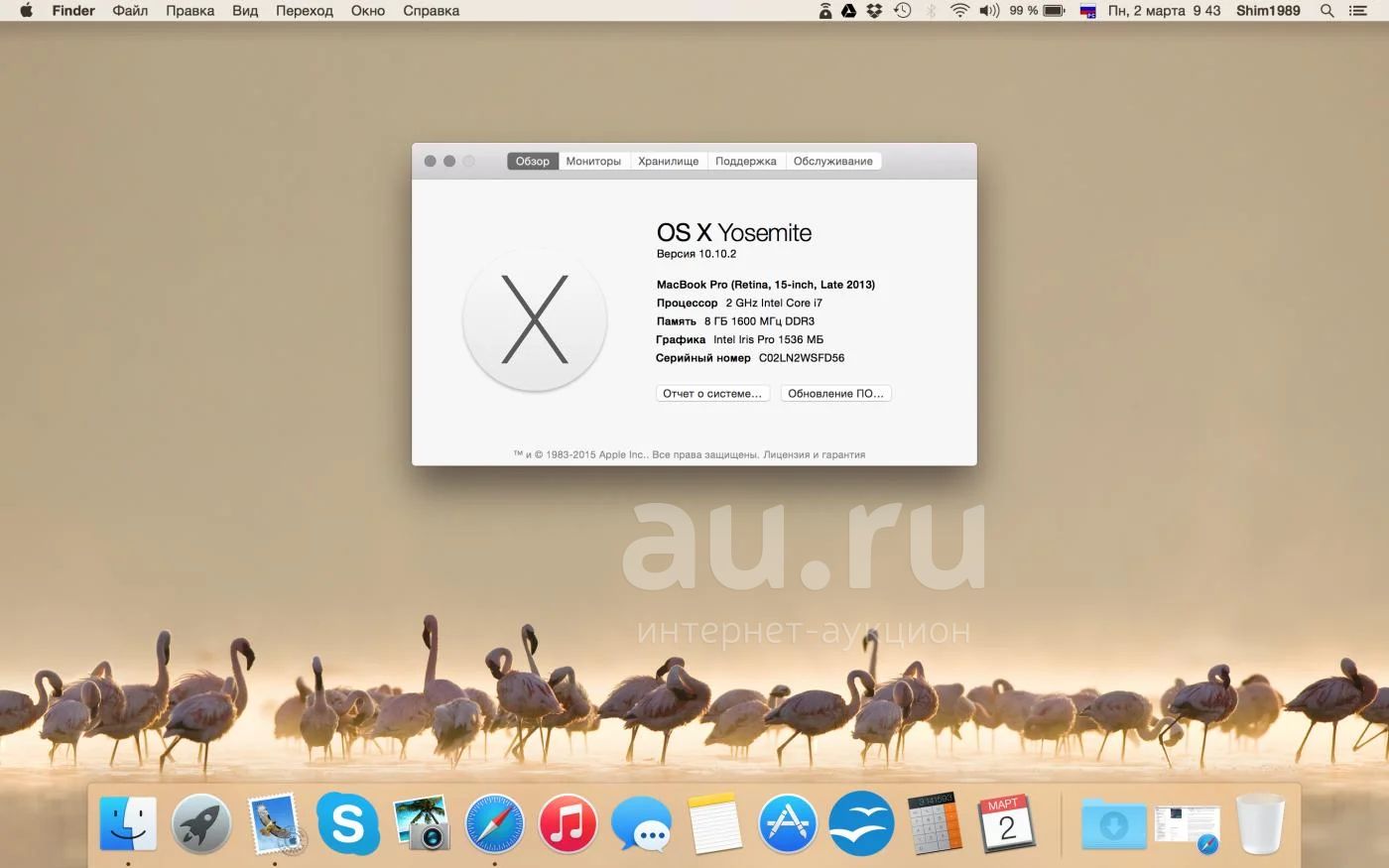Open the App Store in dock
The height and width of the screenshot is (868, 1389).
[788, 823]
